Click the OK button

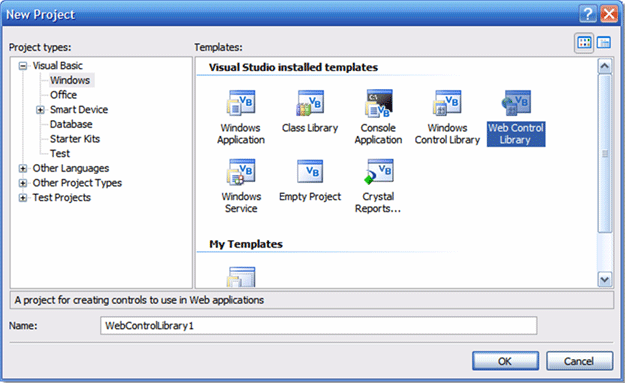point(505,361)
